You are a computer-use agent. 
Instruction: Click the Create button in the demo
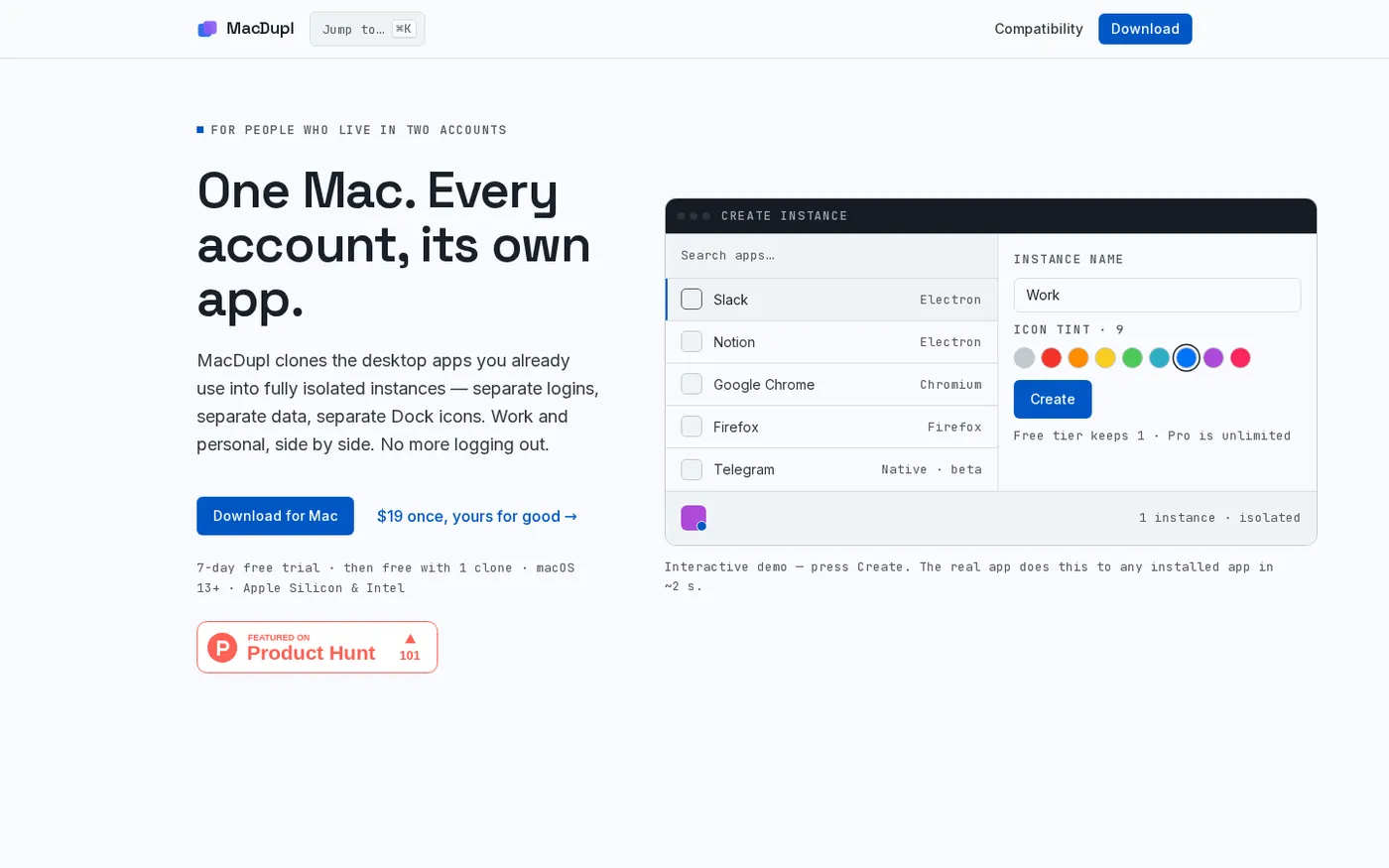click(1053, 399)
